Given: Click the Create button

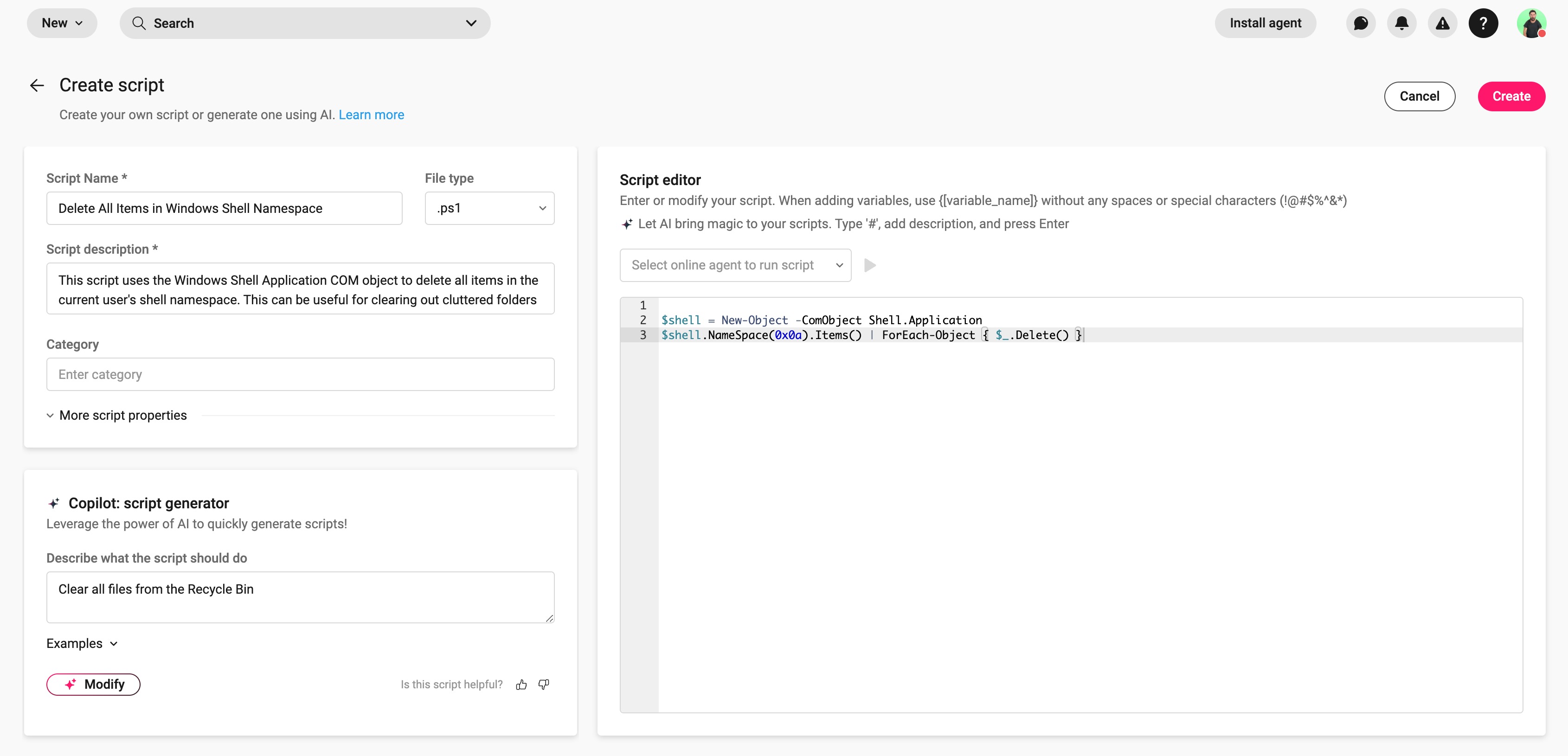Looking at the screenshot, I should [x=1511, y=96].
